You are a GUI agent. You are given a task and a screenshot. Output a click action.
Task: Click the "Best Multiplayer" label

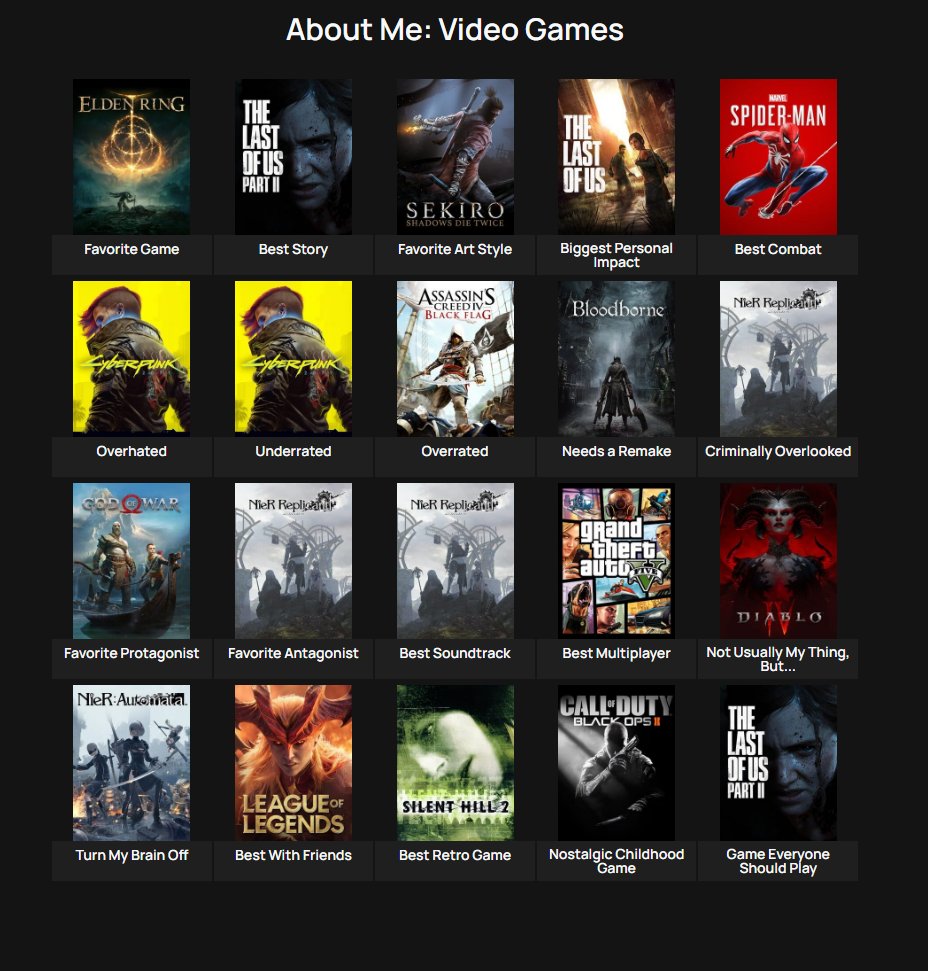617,653
